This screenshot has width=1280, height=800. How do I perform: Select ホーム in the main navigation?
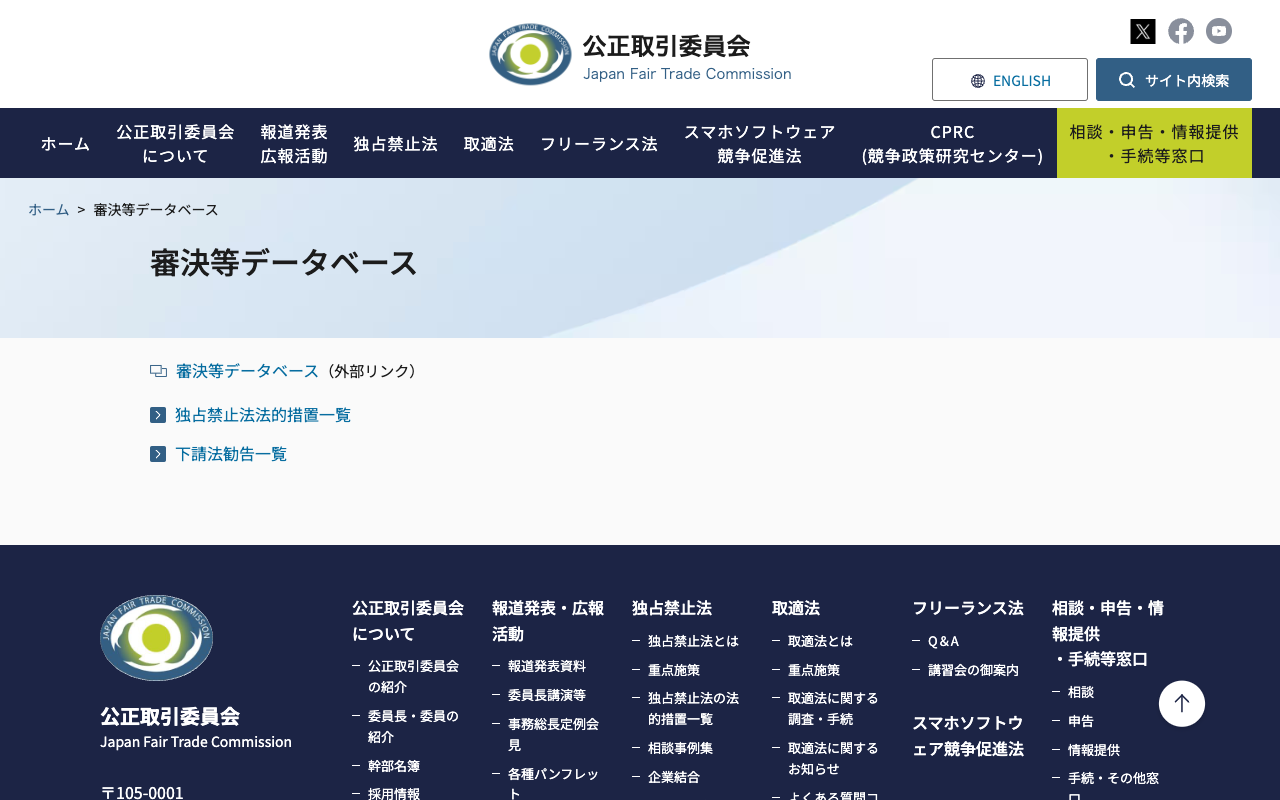pos(65,143)
